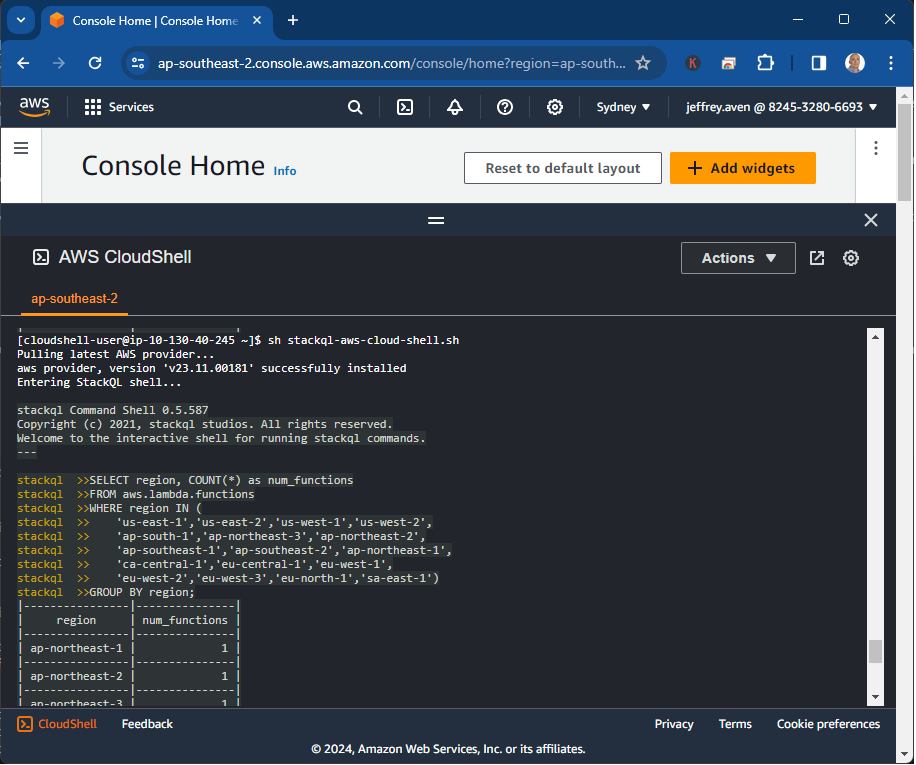Open the Services menu

click(118, 107)
